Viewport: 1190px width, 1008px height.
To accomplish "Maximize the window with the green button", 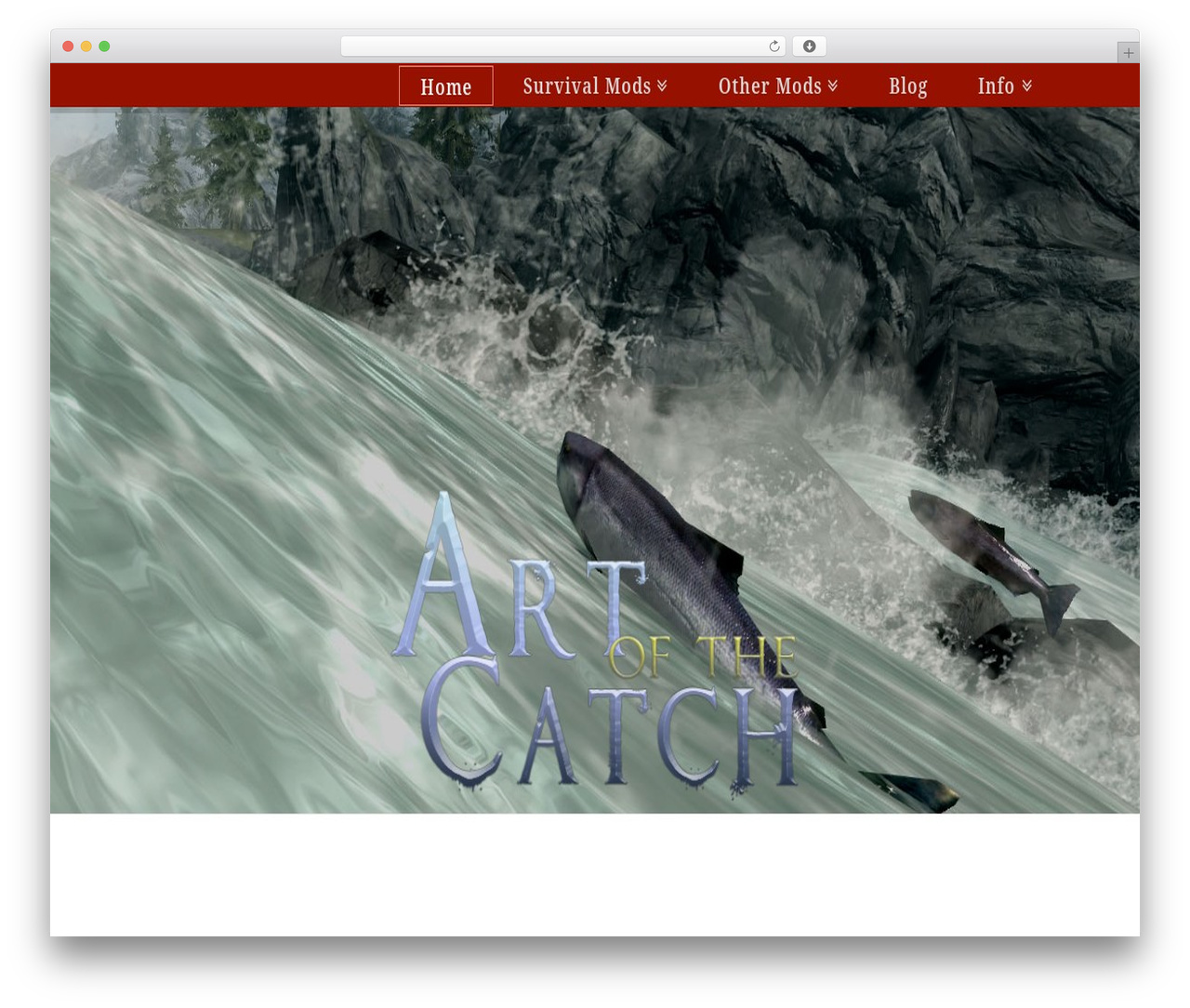I will pyautogui.click(x=104, y=46).
